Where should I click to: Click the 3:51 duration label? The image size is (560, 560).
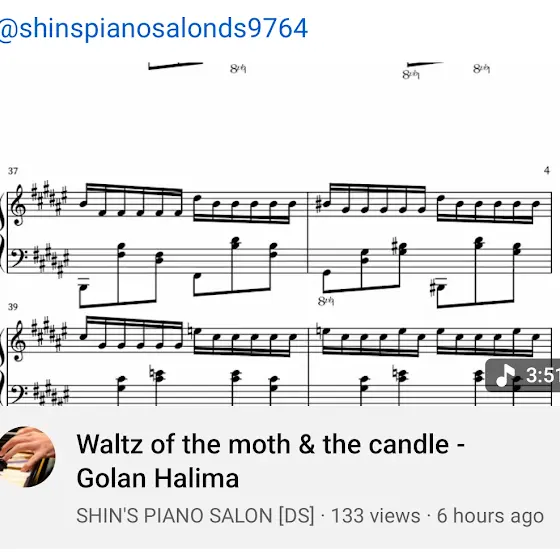(542, 375)
